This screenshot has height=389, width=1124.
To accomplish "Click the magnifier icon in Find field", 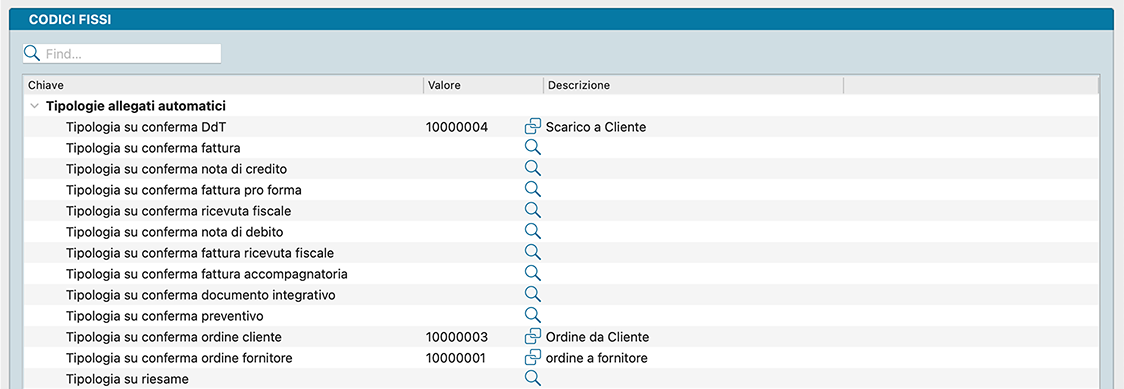I will pyautogui.click(x=32, y=54).
